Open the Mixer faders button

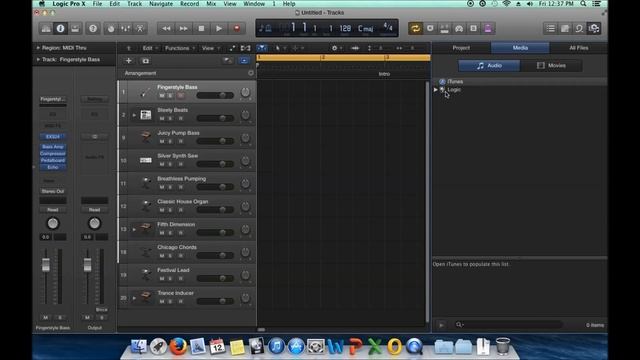[x=125, y=28]
